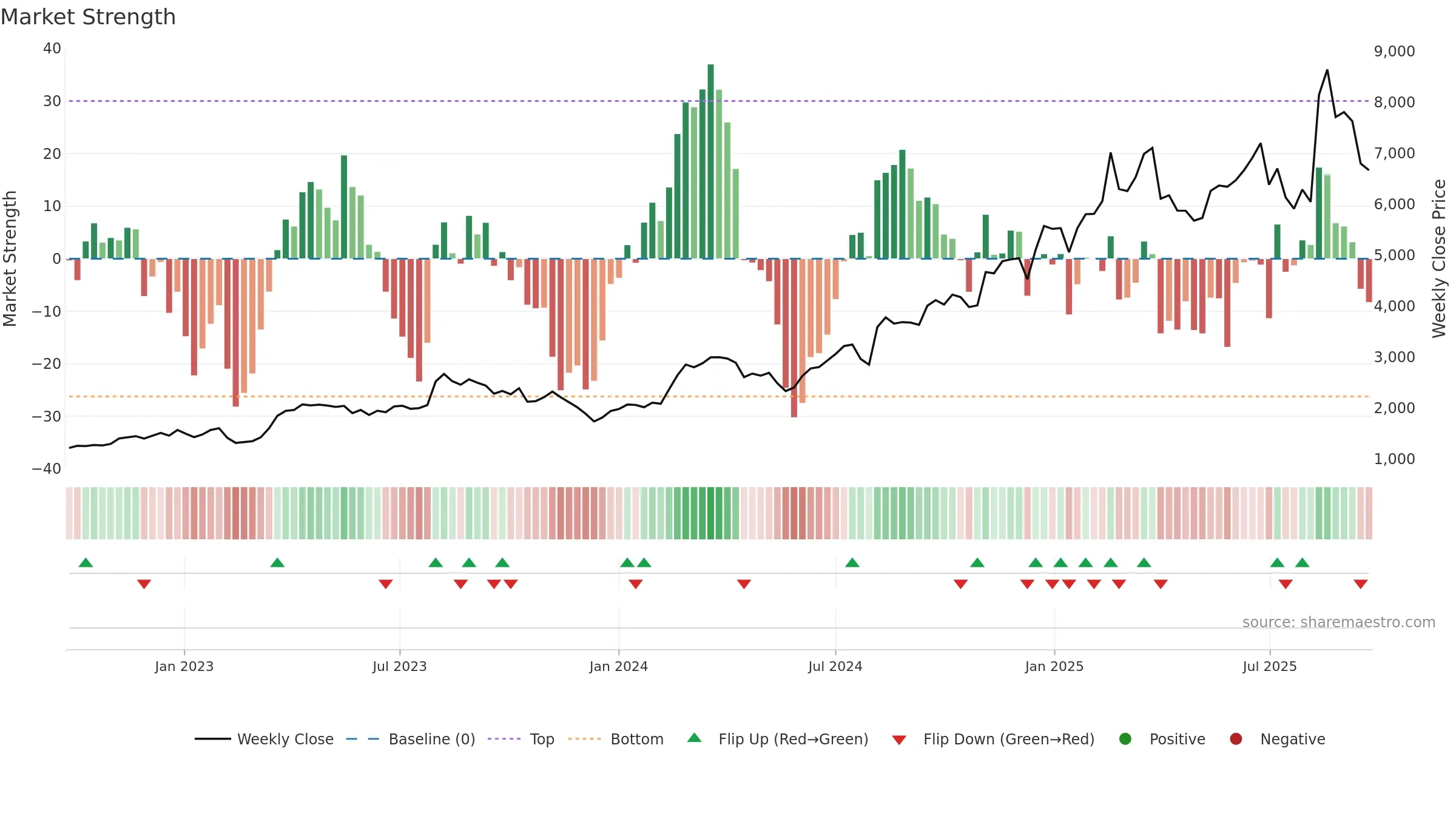Screen dimensions: 1456x819
Task: Click the rightmost red flip-down triangle marker
Action: (x=1360, y=584)
